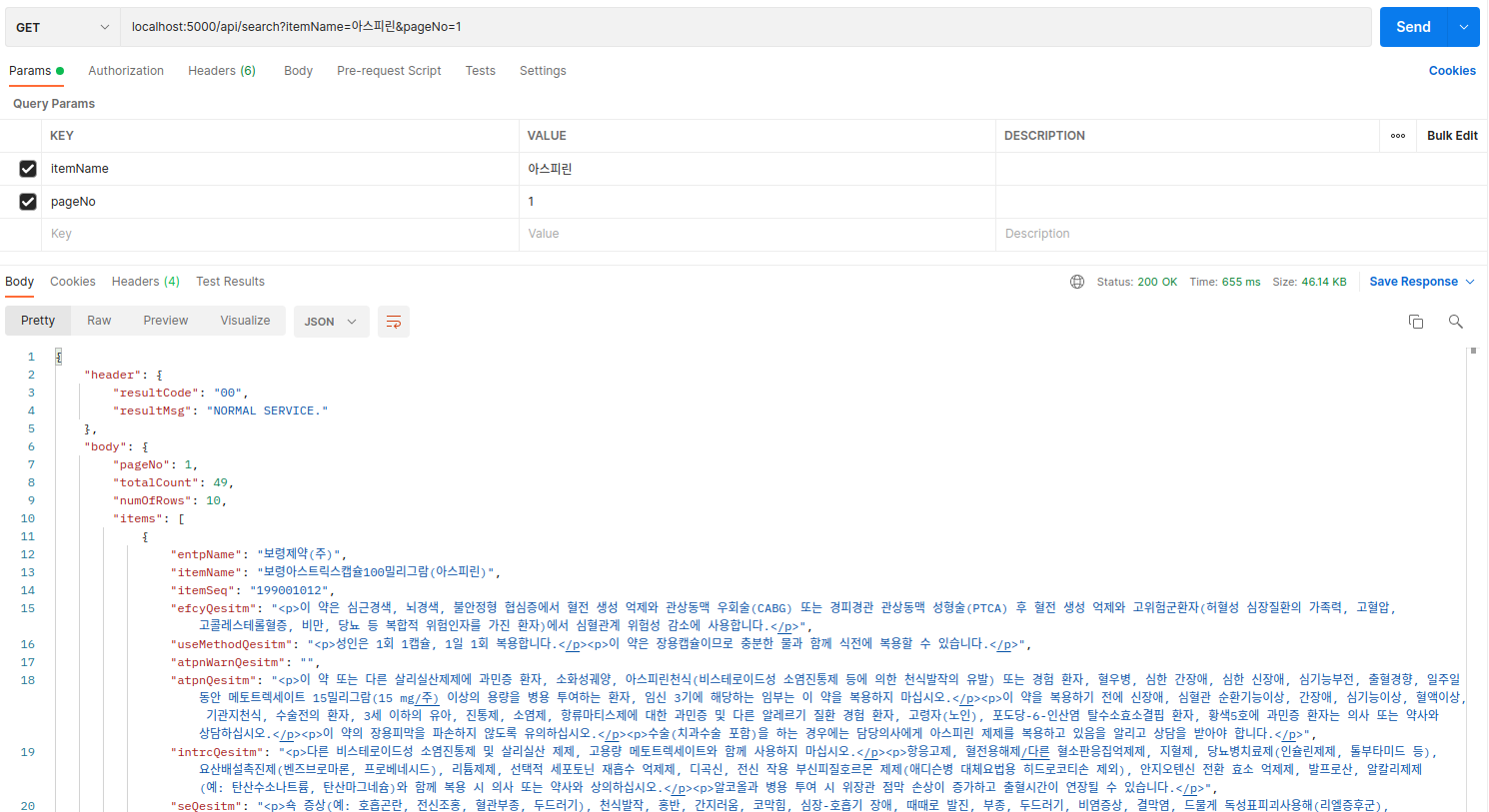Uncheck the itemName parameter checkbox
Screen dimensions: 1489x812
[28, 169]
